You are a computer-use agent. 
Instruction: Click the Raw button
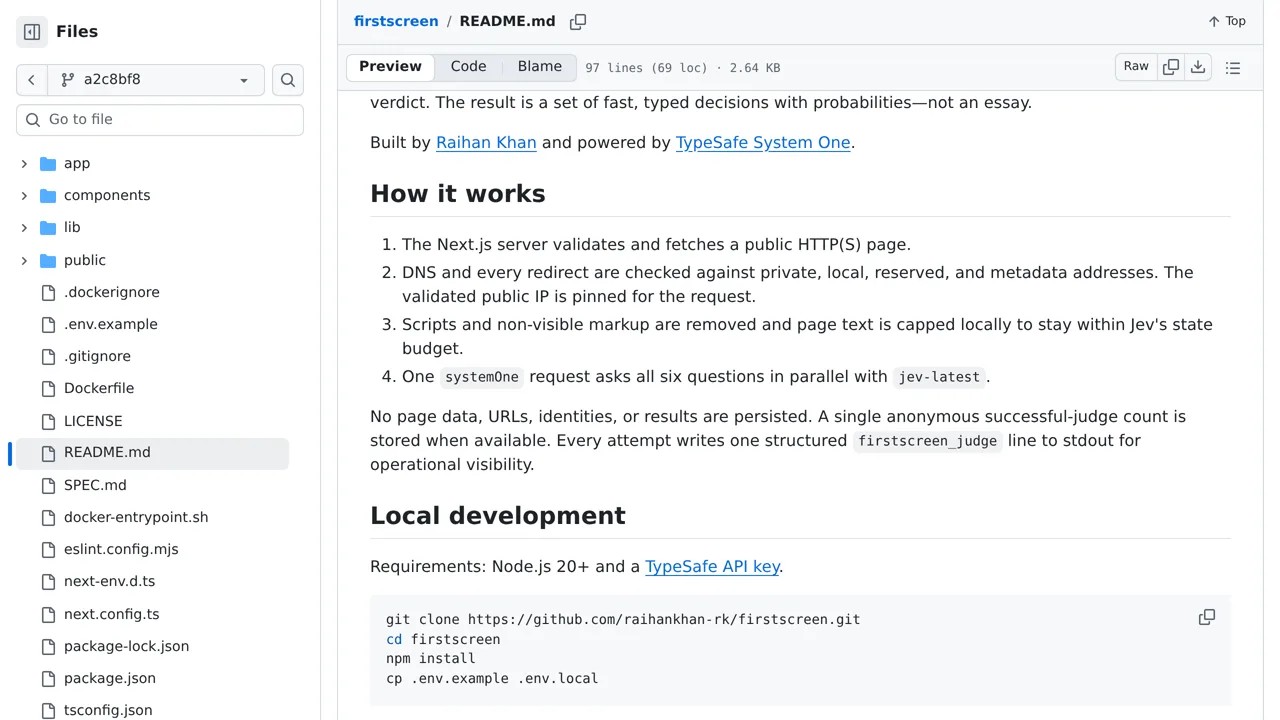click(x=1136, y=67)
